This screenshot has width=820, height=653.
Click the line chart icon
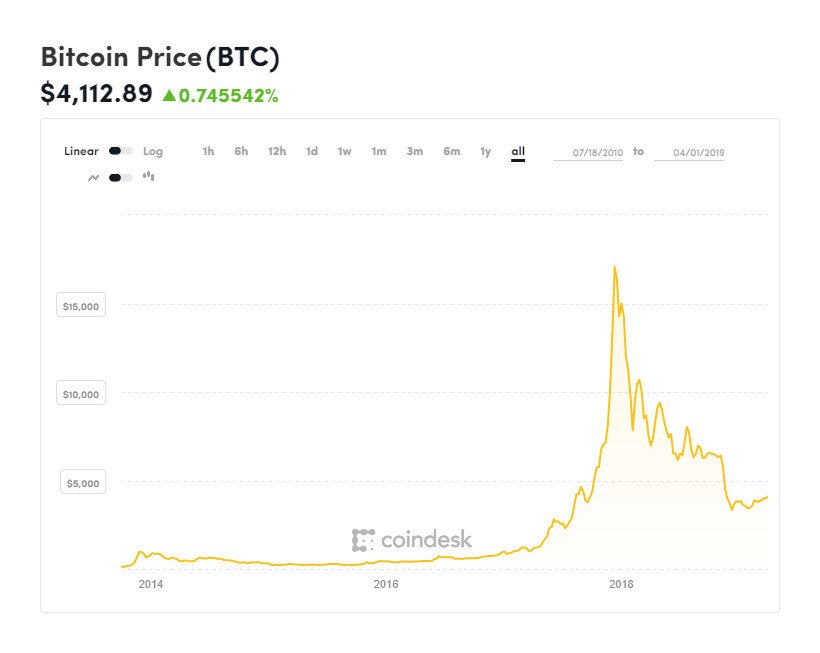(x=94, y=177)
